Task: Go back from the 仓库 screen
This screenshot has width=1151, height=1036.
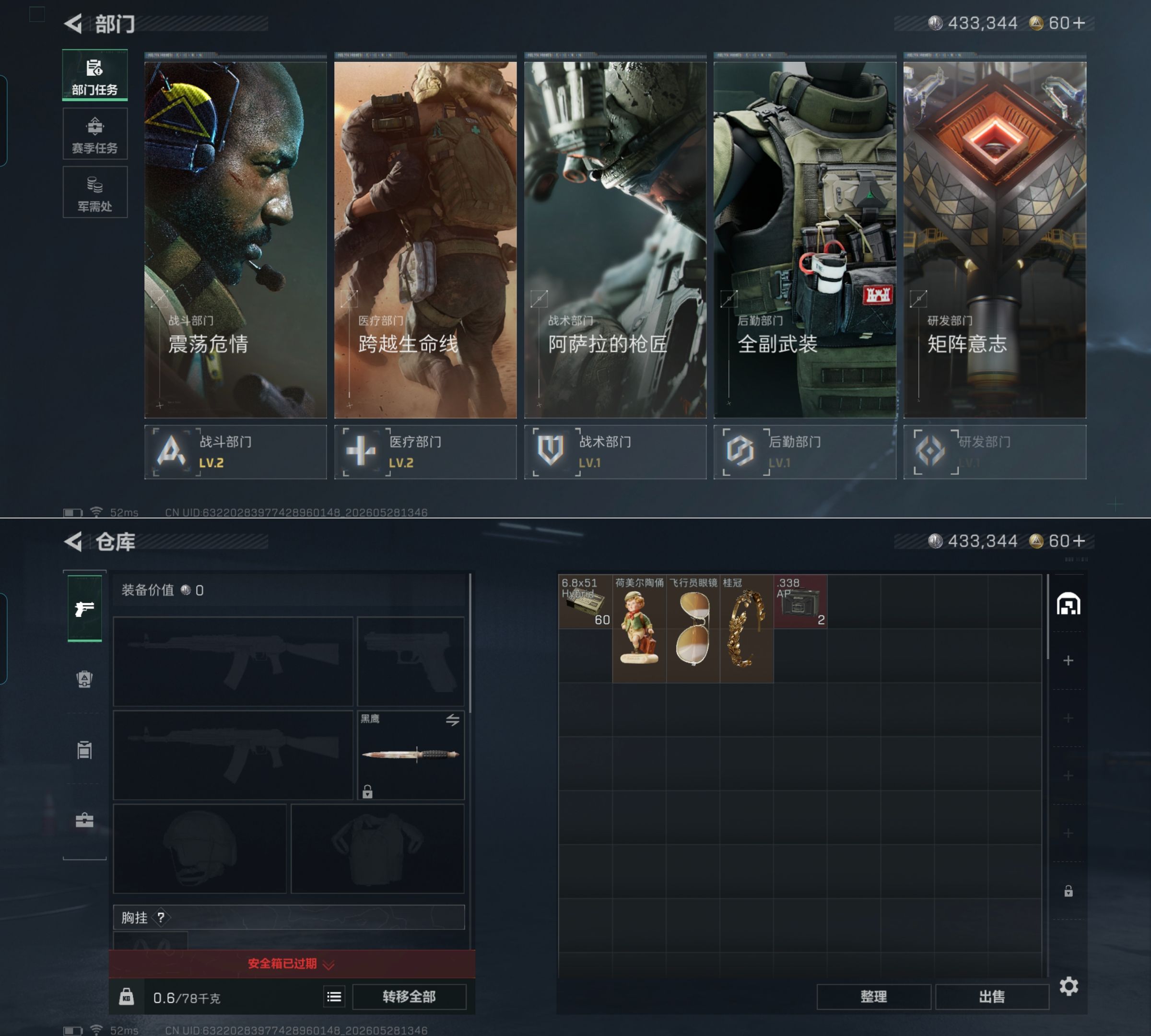Action: point(73,542)
